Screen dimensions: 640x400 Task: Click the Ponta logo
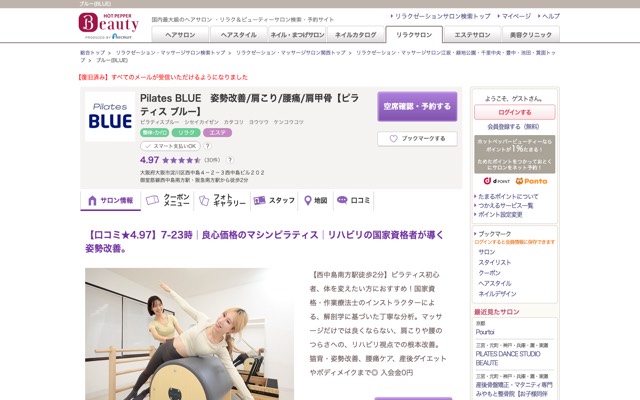click(531, 181)
